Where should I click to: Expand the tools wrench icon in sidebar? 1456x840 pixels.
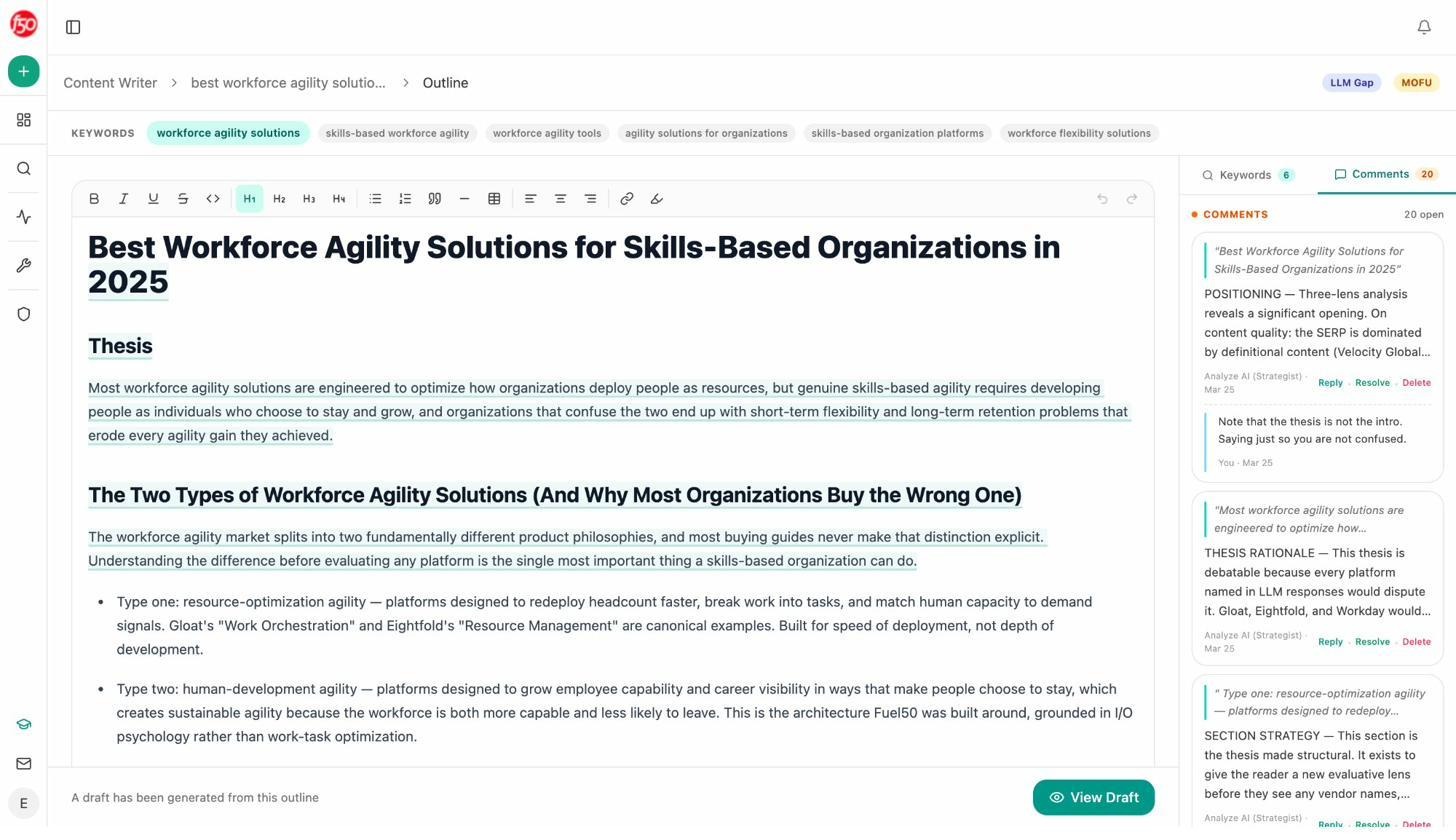[x=23, y=265]
